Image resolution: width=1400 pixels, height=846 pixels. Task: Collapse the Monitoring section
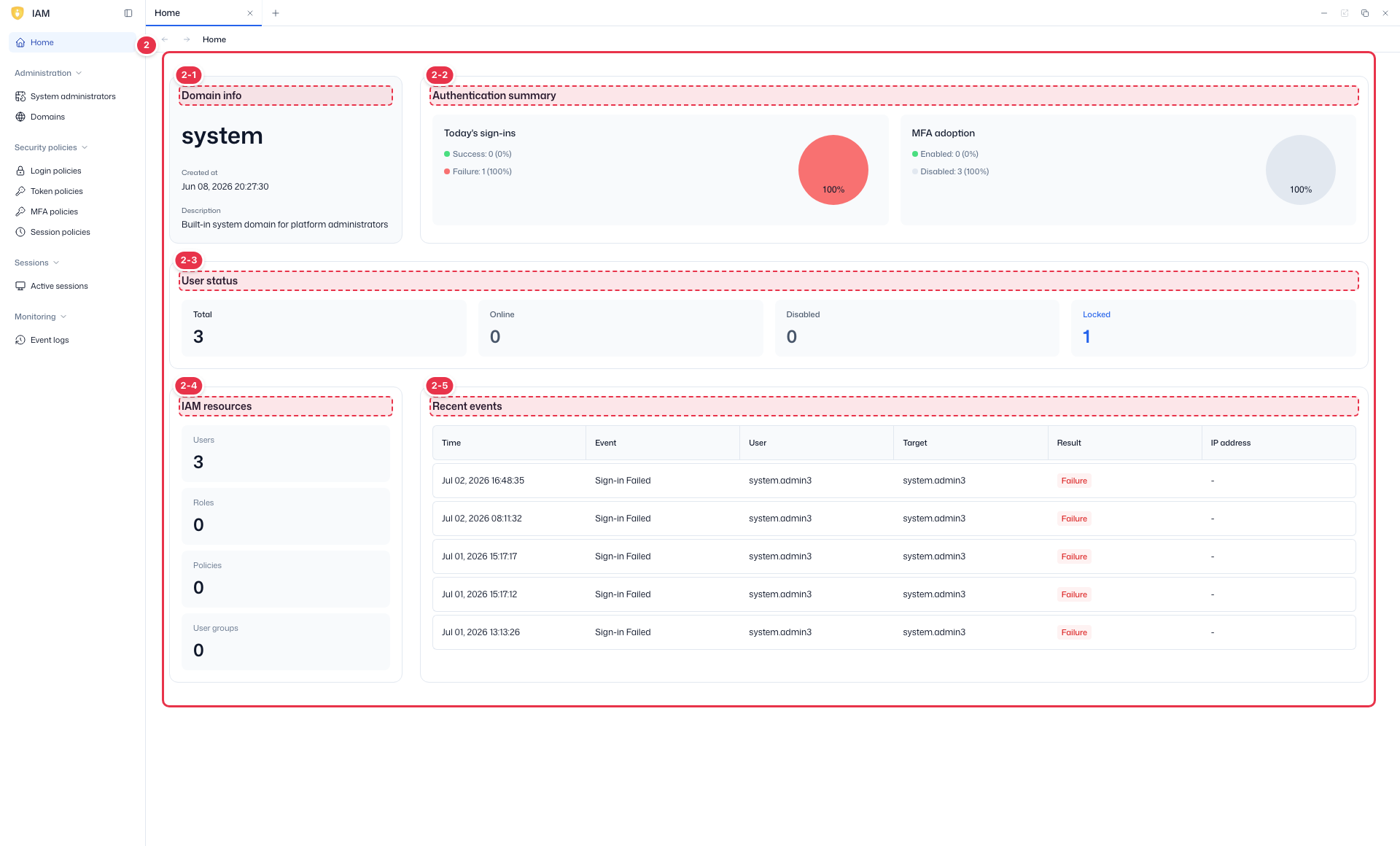pyautogui.click(x=41, y=317)
